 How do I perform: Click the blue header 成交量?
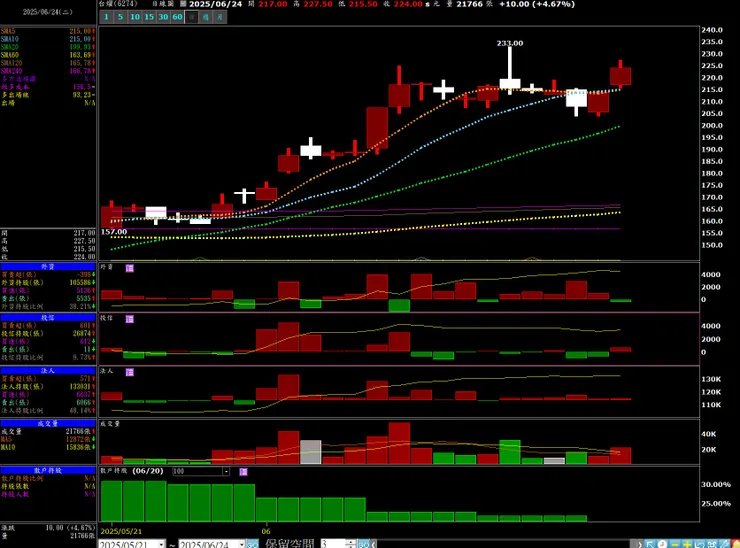pyautogui.click(x=48, y=423)
